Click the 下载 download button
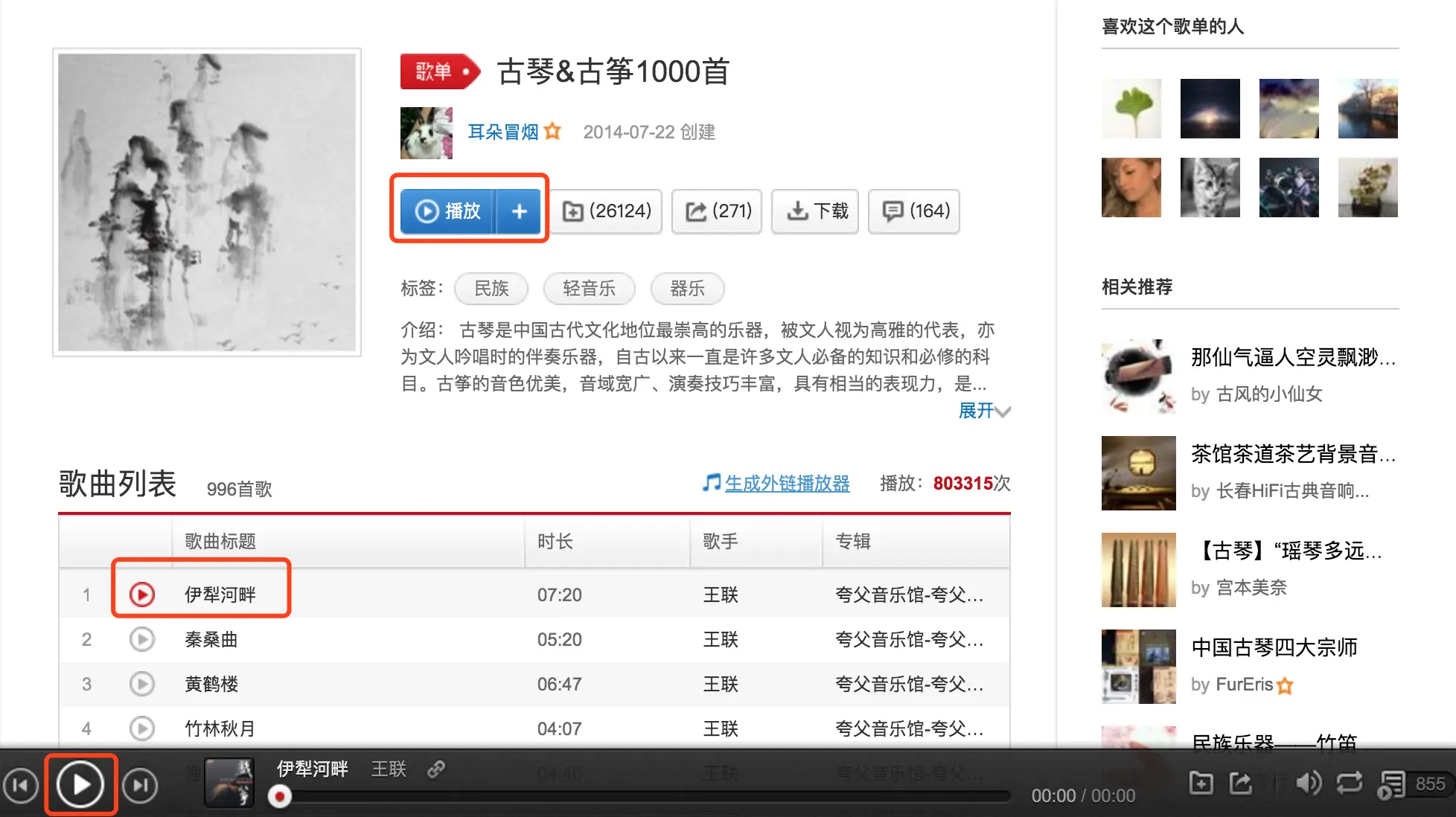Image resolution: width=1456 pixels, height=817 pixels. [x=816, y=211]
